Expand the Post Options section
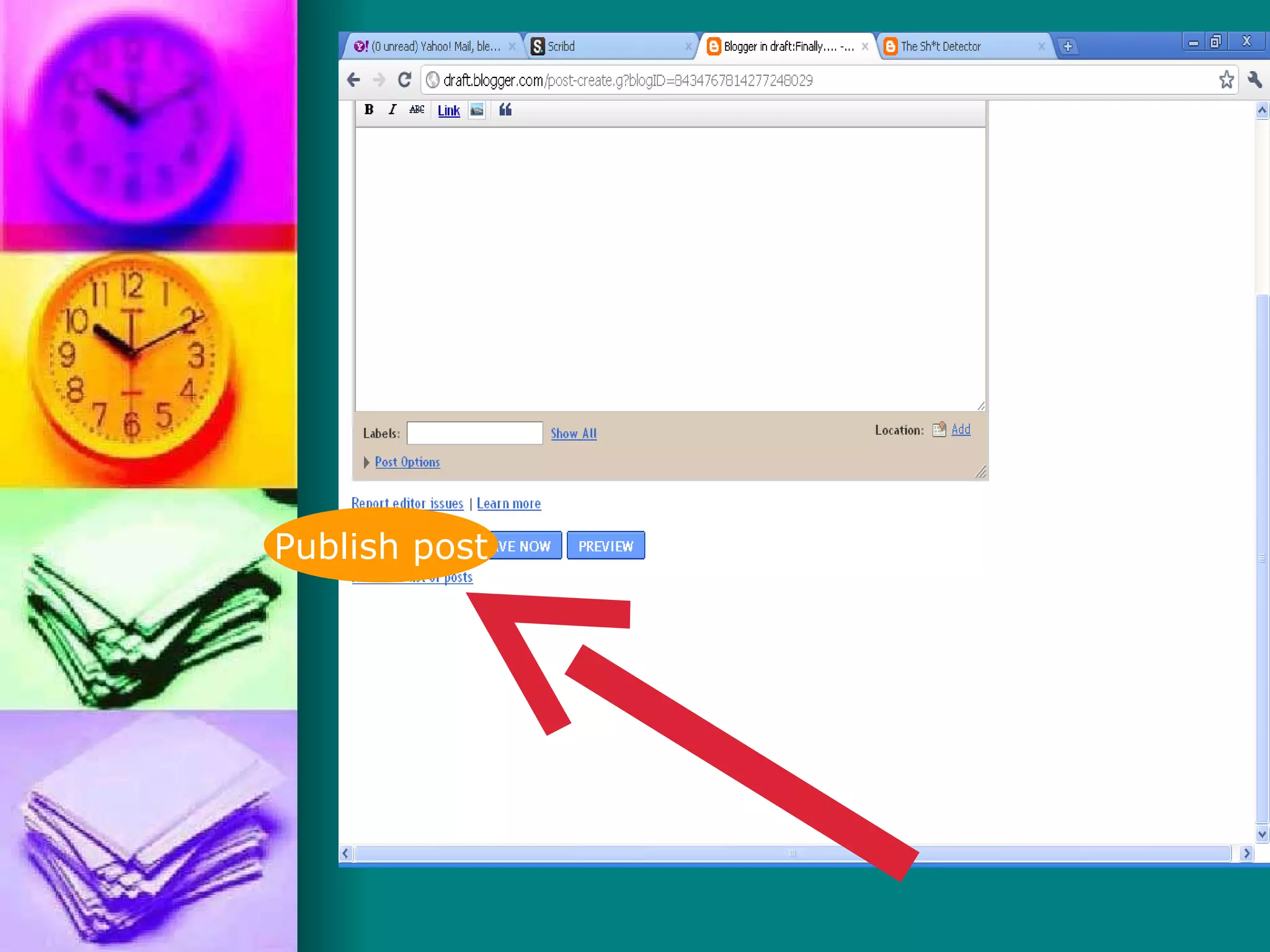Image resolution: width=1270 pixels, height=952 pixels. tap(407, 462)
